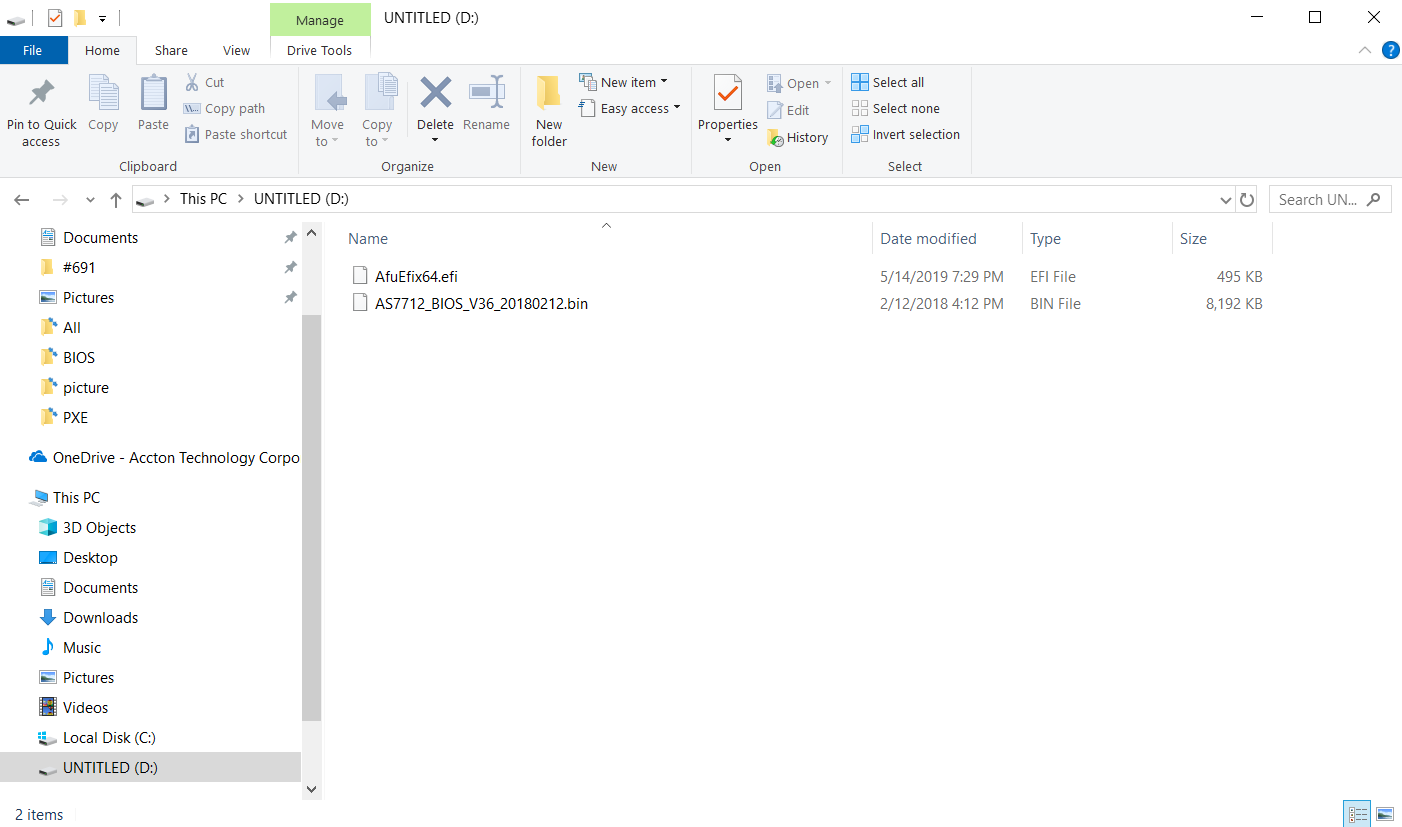Collapse the ribbon with the chevron
Screen dimensions: 1402x827
(1364, 50)
